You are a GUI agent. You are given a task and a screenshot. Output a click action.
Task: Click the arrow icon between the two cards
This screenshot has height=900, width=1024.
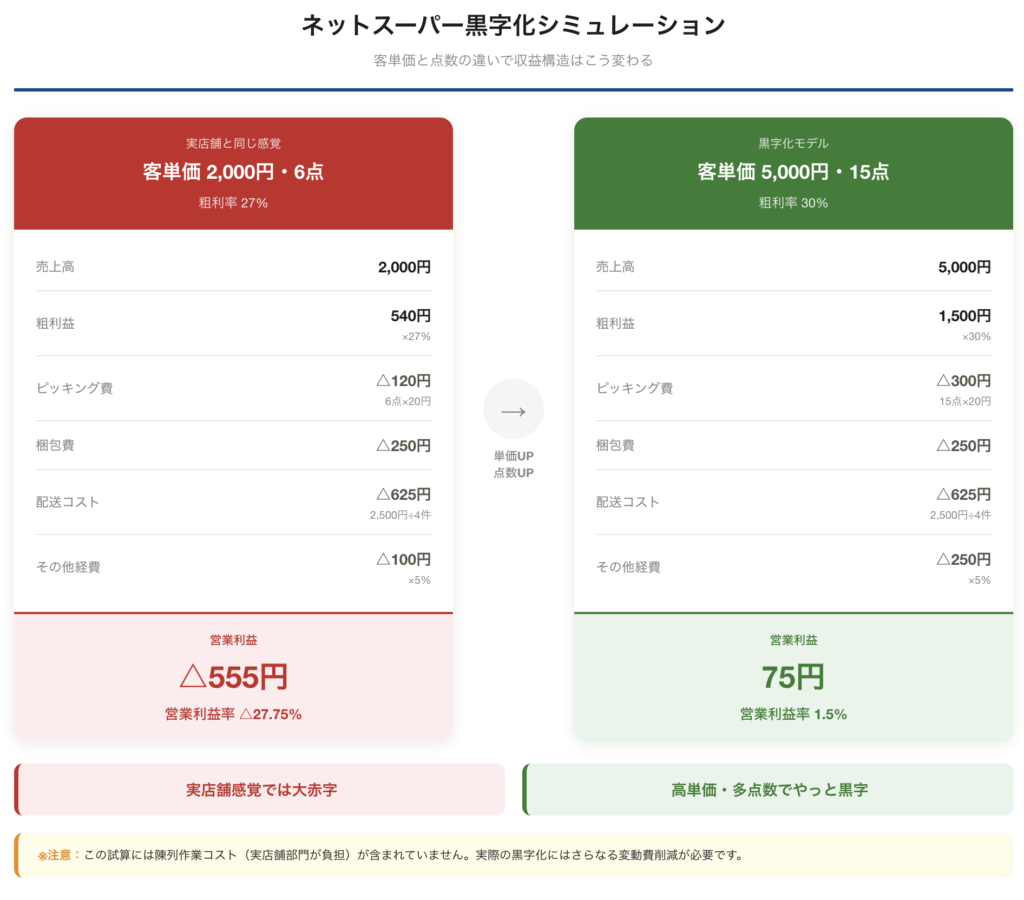pyautogui.click(x=513, y=409)
